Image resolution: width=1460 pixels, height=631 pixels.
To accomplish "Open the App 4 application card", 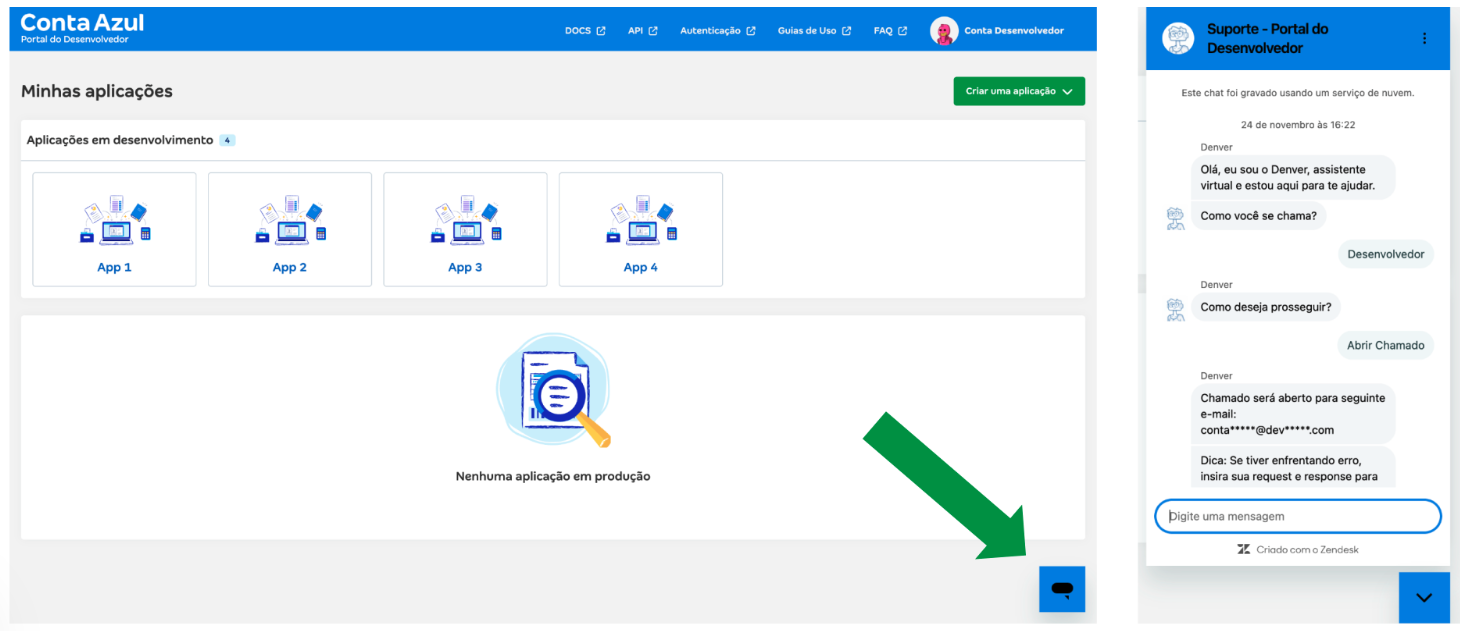I will [x=641, y=230].
